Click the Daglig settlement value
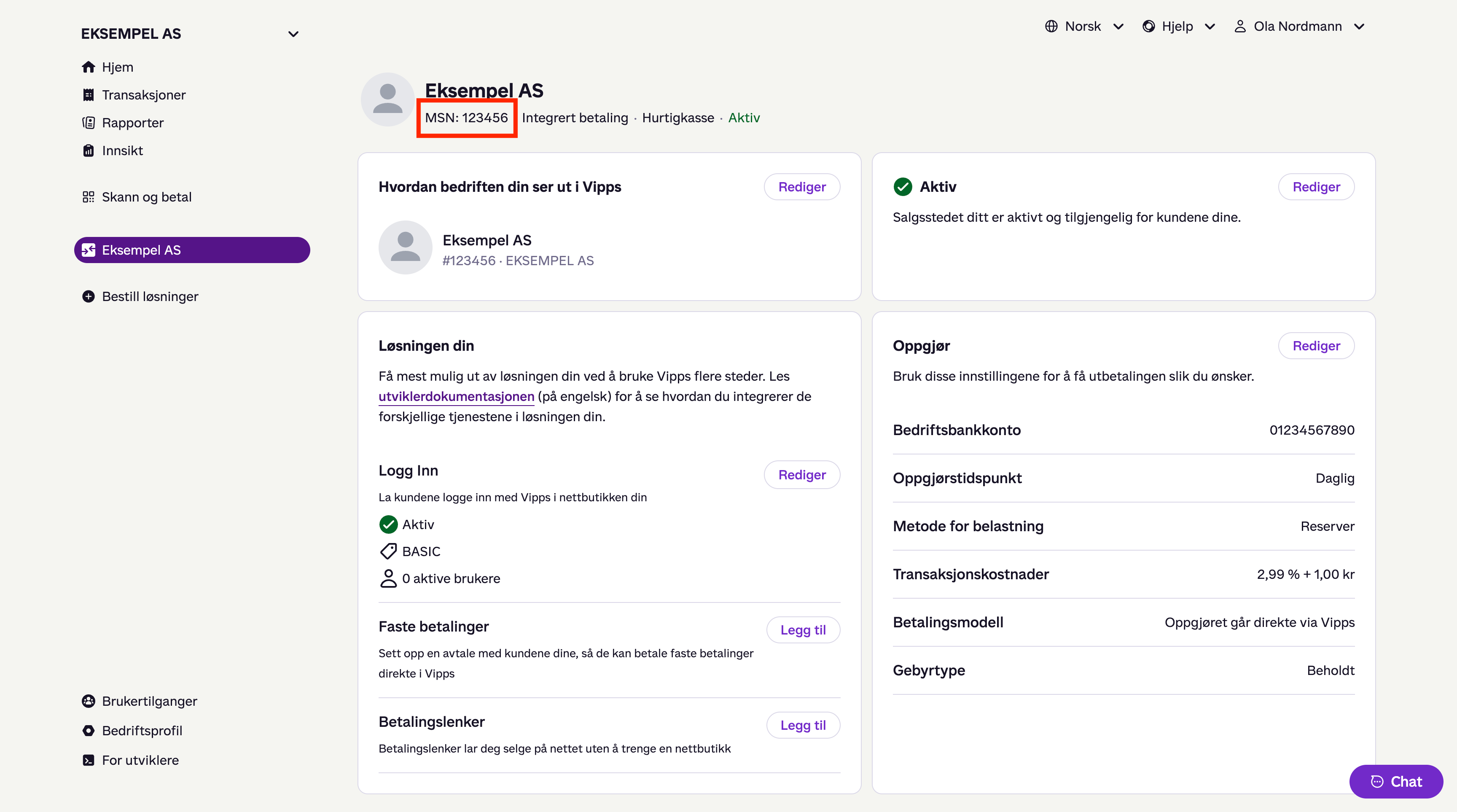 pos(1335,479)
